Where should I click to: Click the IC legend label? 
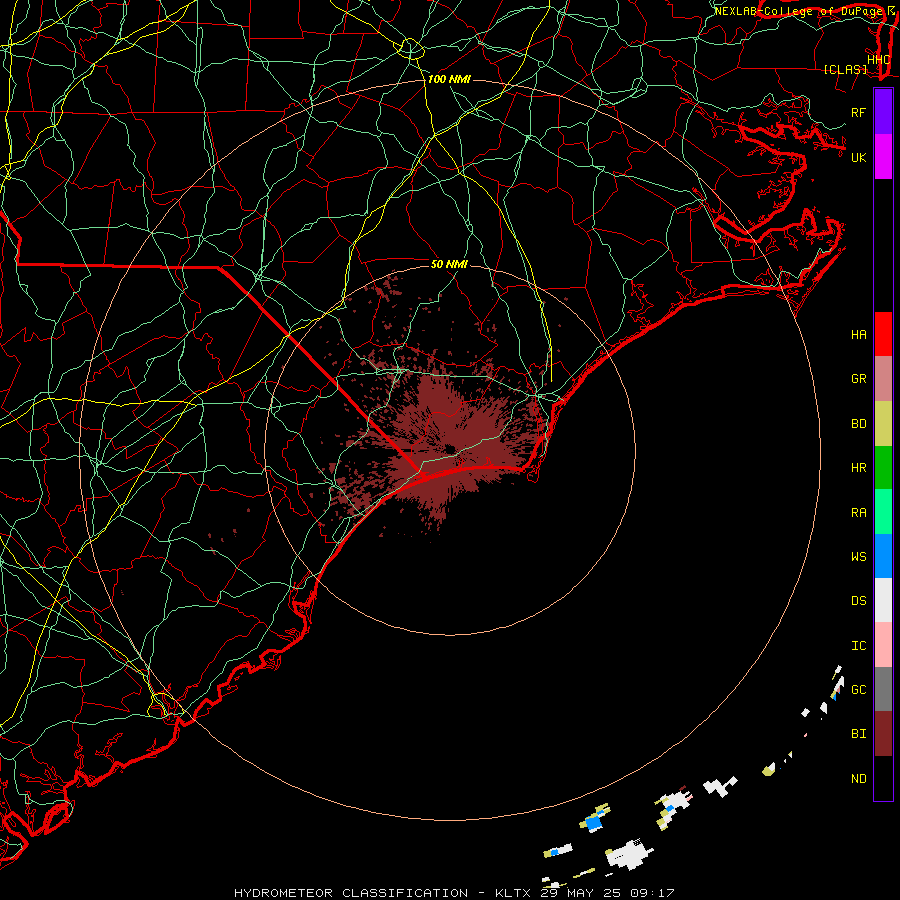pyautogui.click(x=858, y=646)
